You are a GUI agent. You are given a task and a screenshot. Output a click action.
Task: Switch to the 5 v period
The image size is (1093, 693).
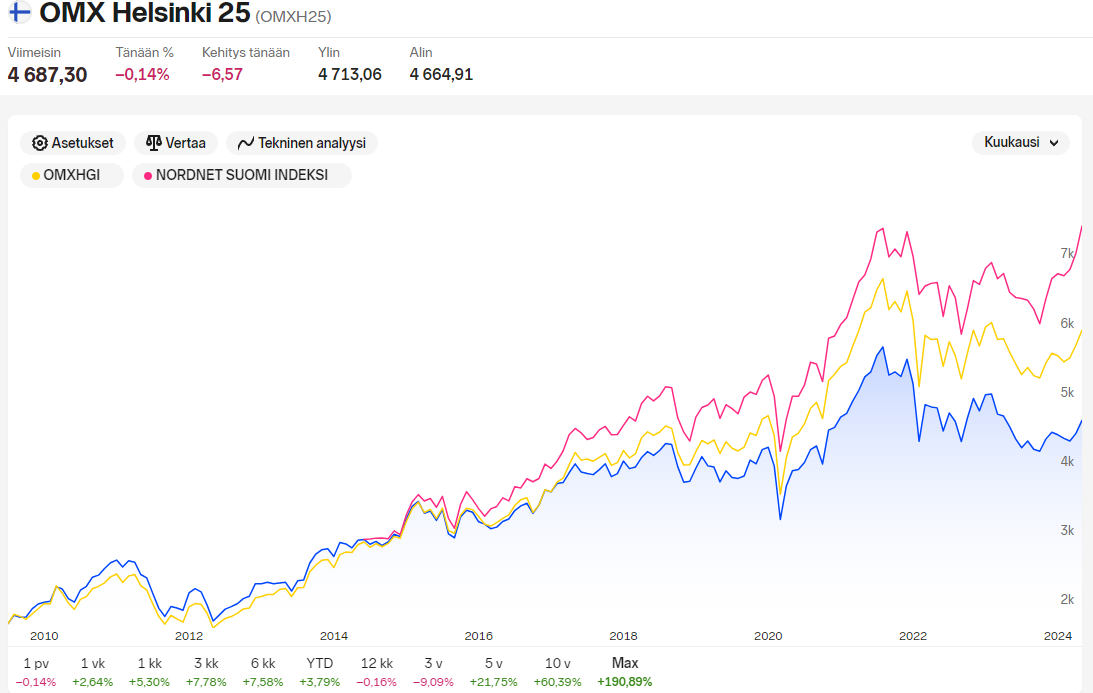[x=494, y=671]
